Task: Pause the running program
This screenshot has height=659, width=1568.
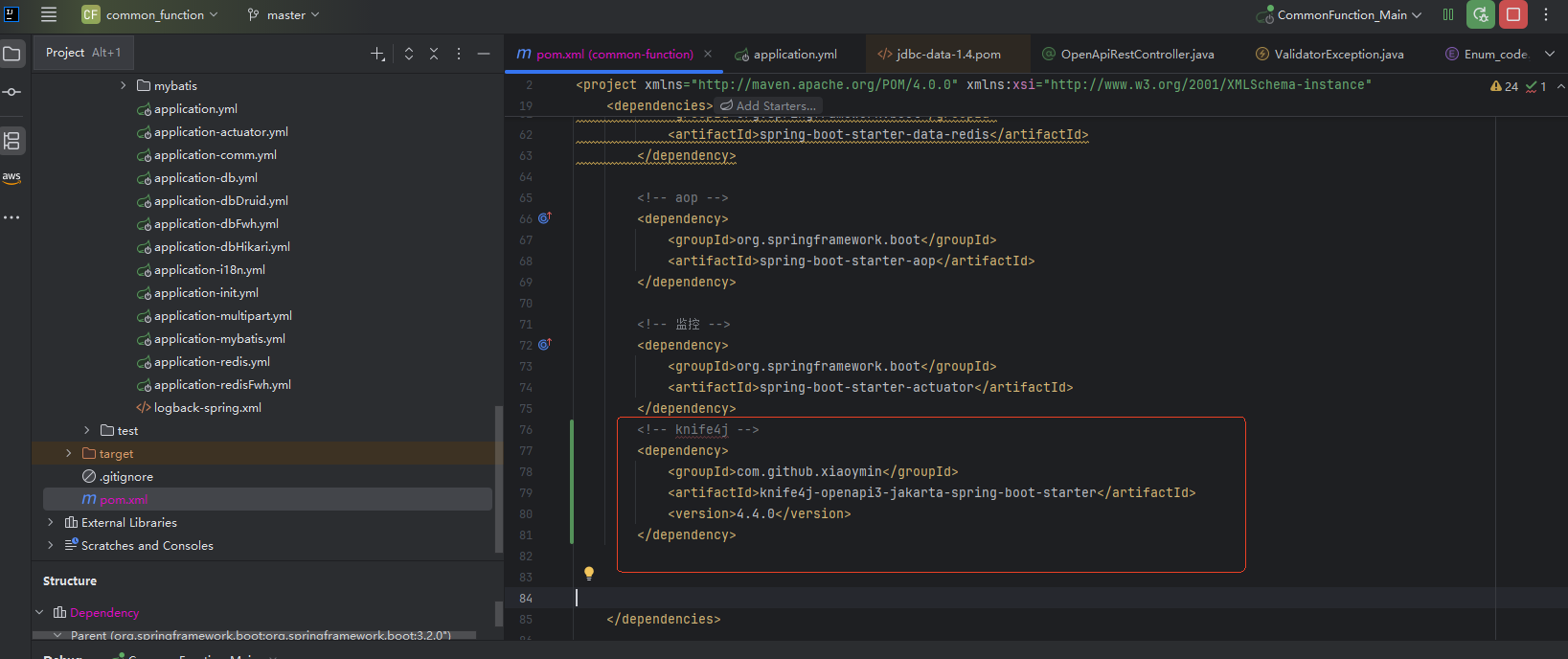Action: coord(1448,14)
